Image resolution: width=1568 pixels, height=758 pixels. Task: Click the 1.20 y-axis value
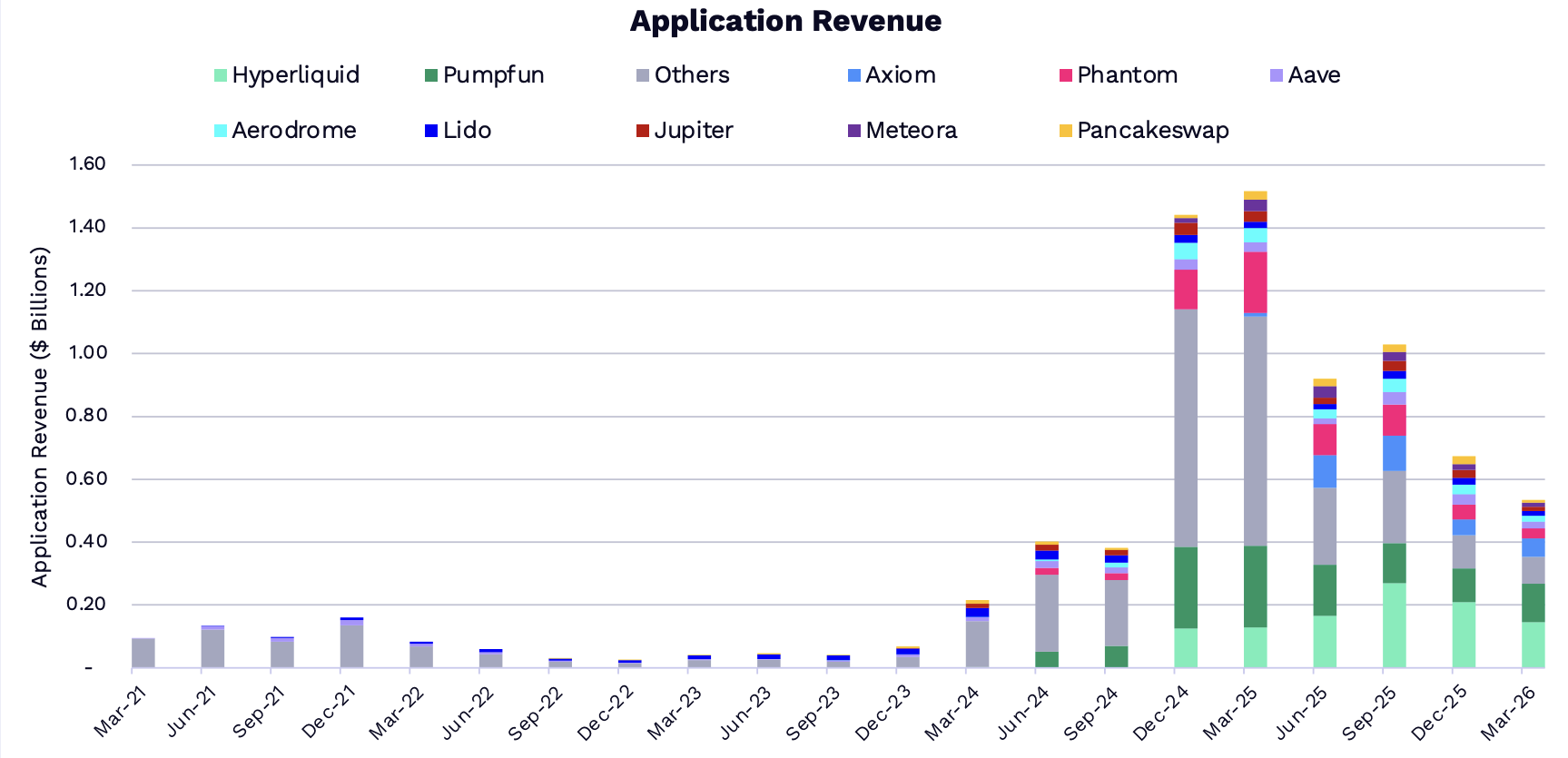click(x=87, y=290)
